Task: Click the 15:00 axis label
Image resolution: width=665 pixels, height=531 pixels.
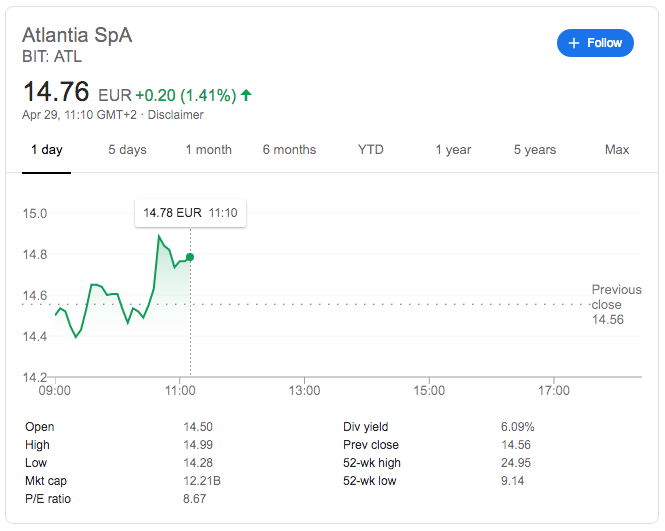Action: [x=429, y=391]
